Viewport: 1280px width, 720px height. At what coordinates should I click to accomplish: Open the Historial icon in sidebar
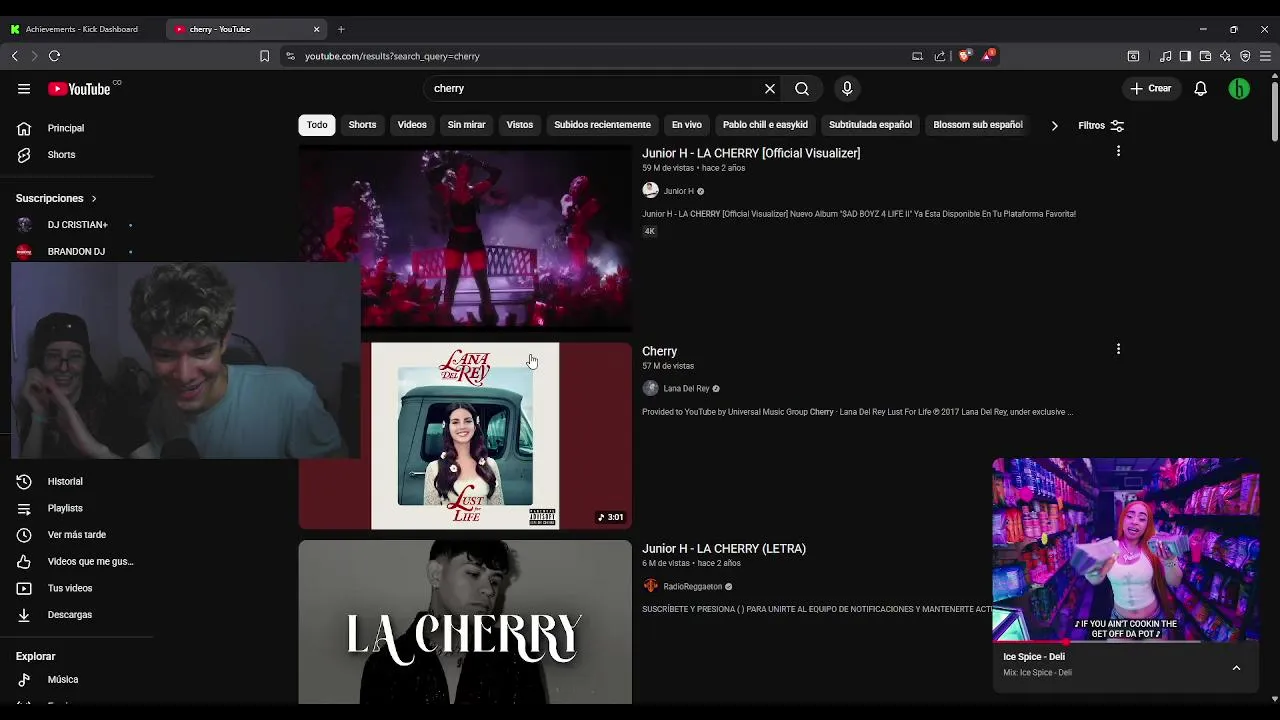click(x=24, y=482)
